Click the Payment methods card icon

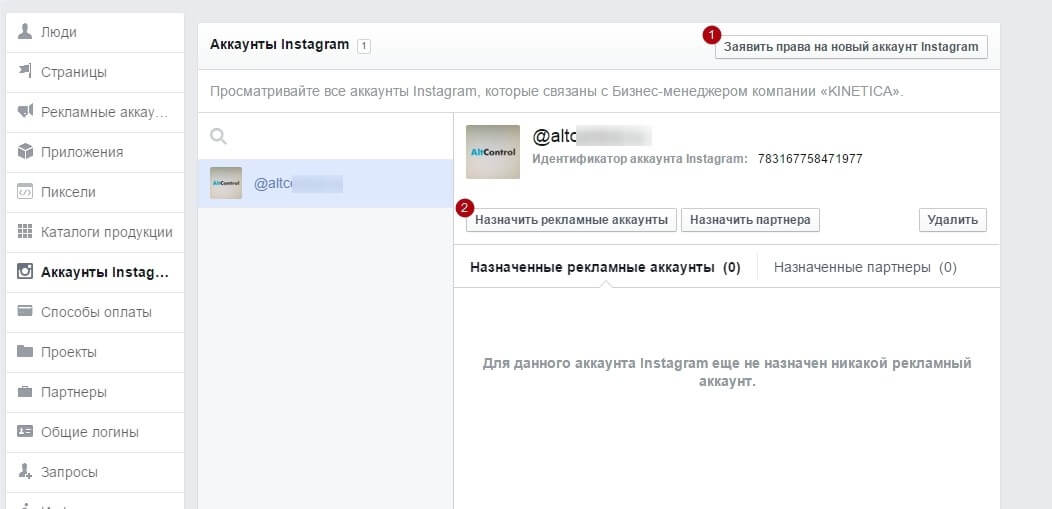[x=25, y=311]
